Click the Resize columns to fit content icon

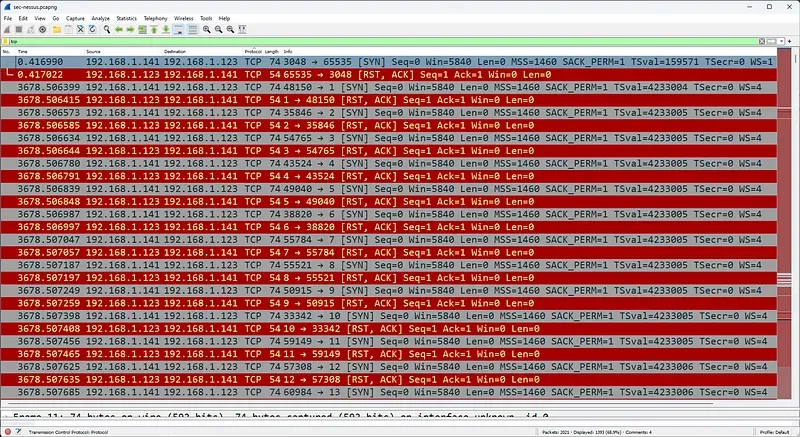pos(242,30)
